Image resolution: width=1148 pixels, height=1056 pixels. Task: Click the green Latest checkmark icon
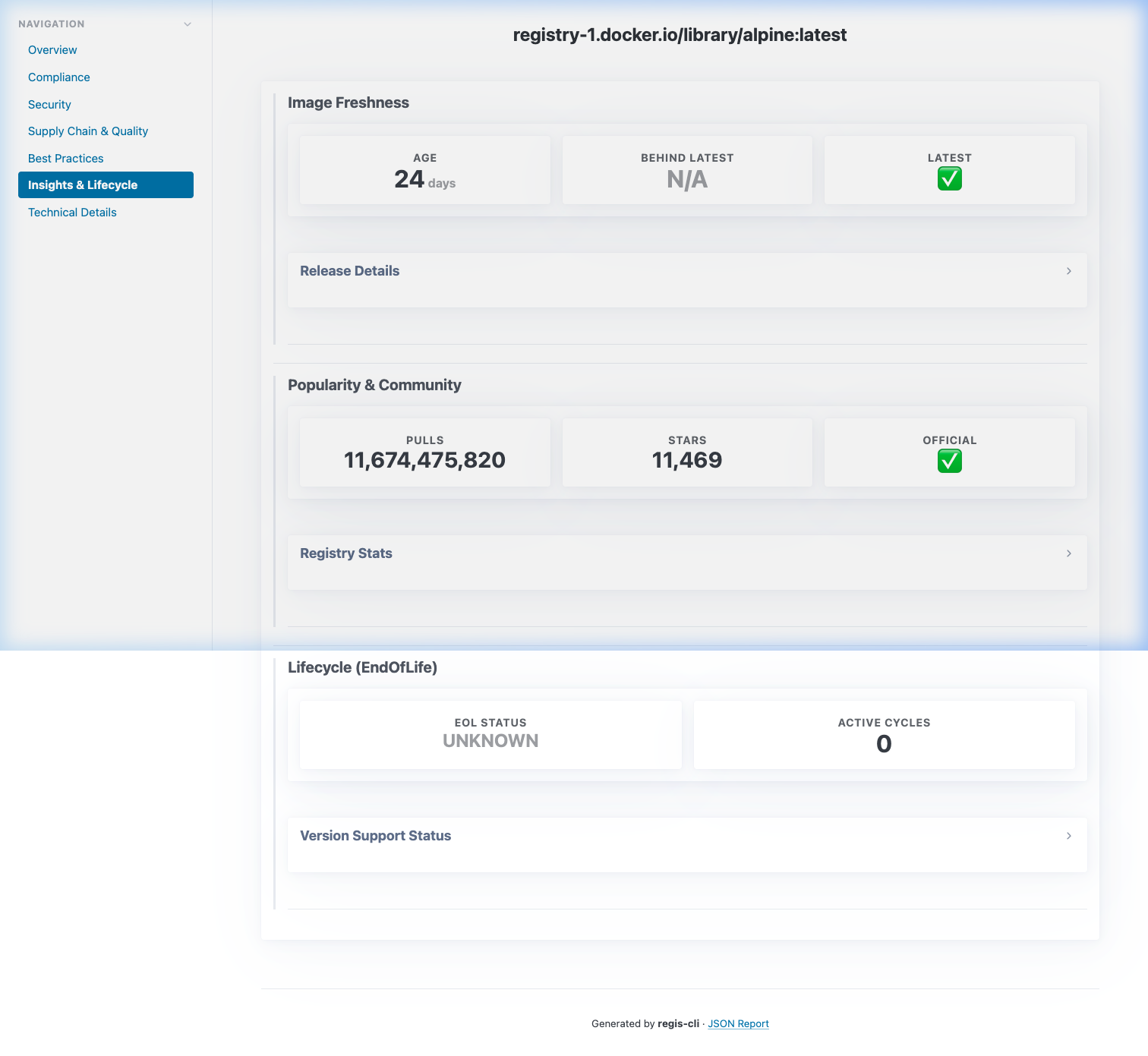(x=949, y=178)
